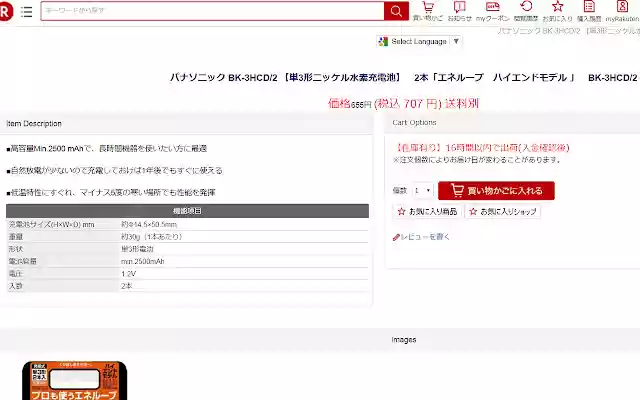Add shop to favorites (お気に入りショップ)
The height and width of the screenshot is (400, 640).
click(502, 211)
